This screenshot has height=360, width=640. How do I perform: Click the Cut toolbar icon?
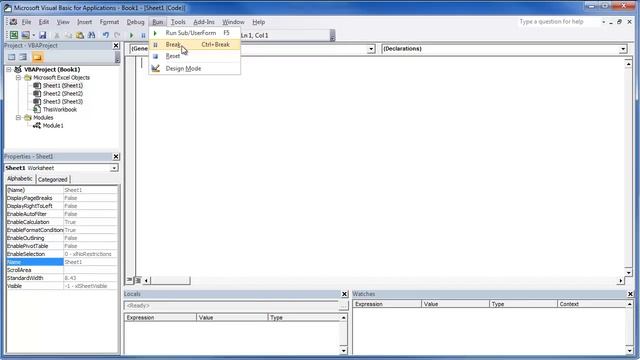57,36
